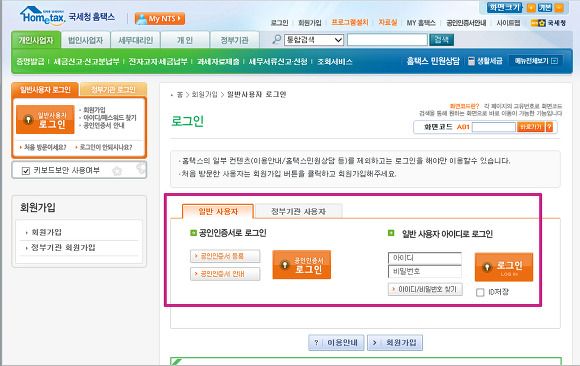This screenshot has width=580, height=366.
Task: Focus the 비밀번호 input field
Action: pyautogui.click(x=425, y=271)
